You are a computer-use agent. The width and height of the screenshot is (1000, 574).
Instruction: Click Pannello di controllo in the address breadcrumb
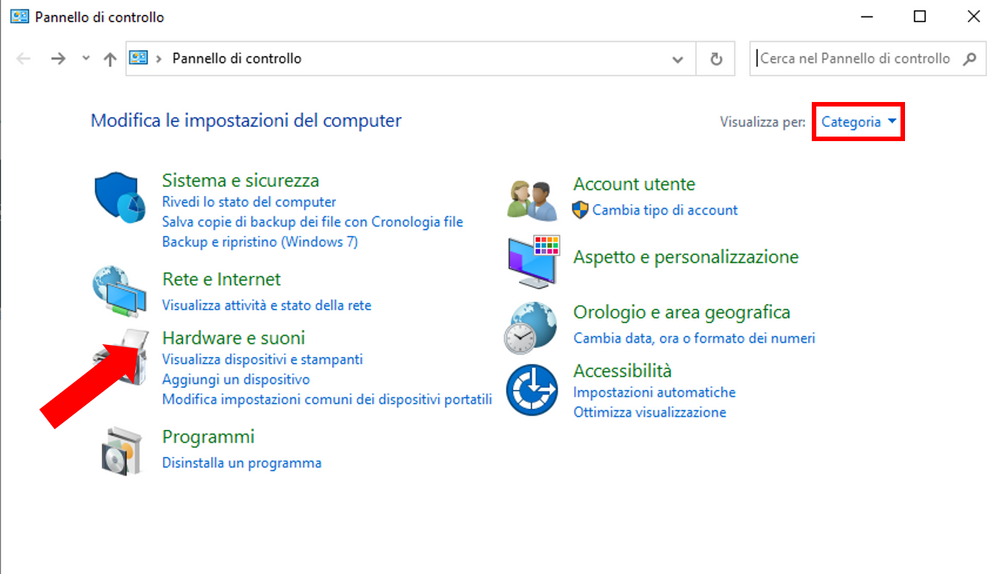click(237, 59)
